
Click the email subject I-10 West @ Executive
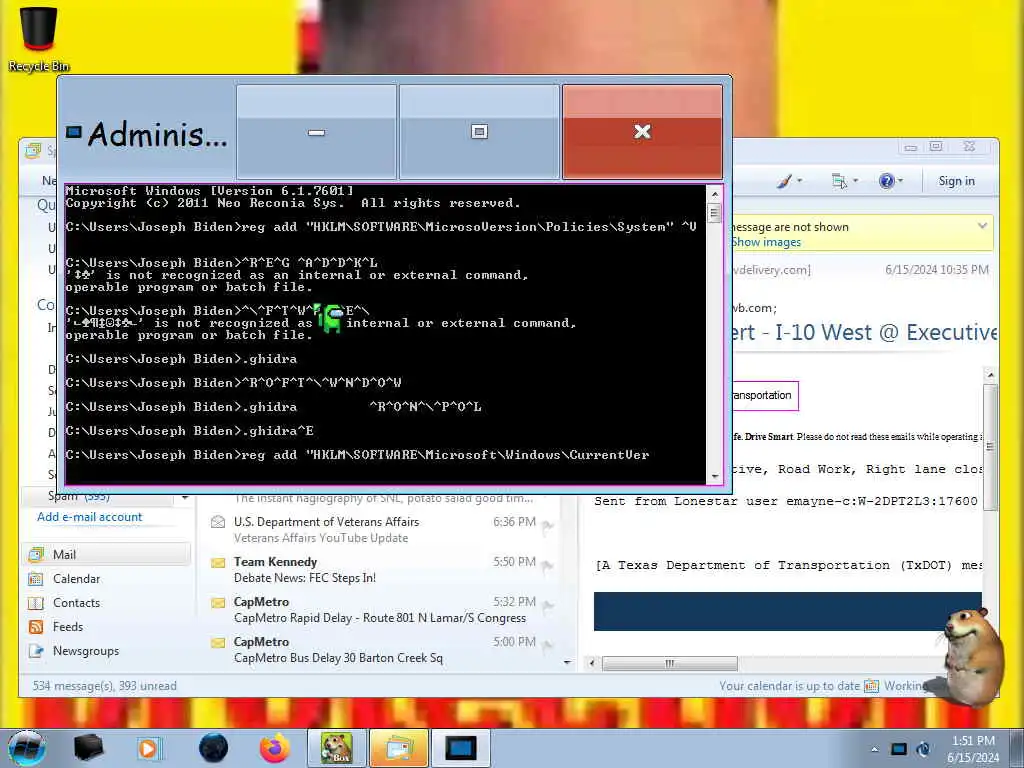(863, 332)
